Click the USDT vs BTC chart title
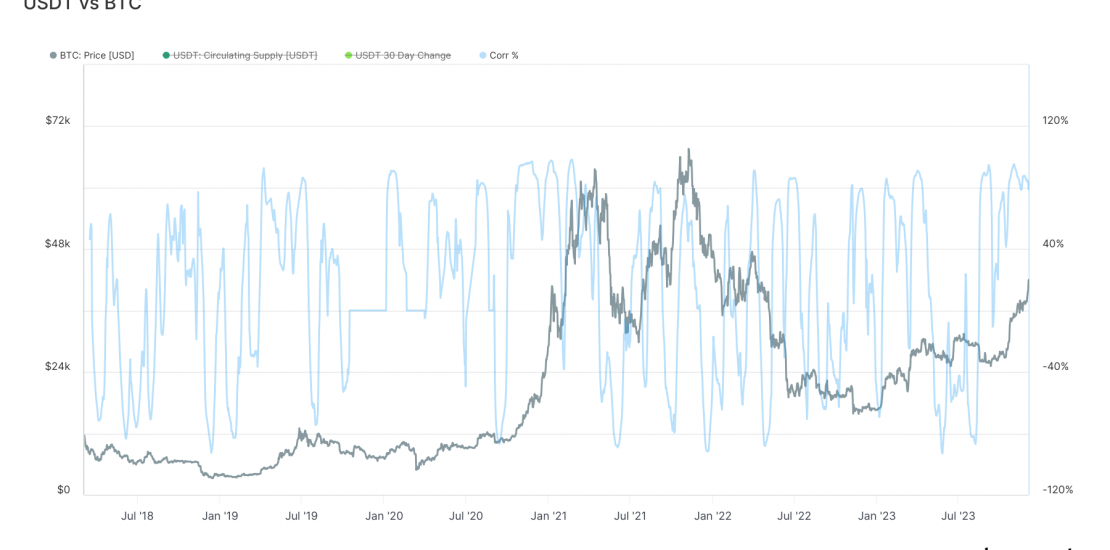Screen dimensions: 1110x550 (82, 5)
